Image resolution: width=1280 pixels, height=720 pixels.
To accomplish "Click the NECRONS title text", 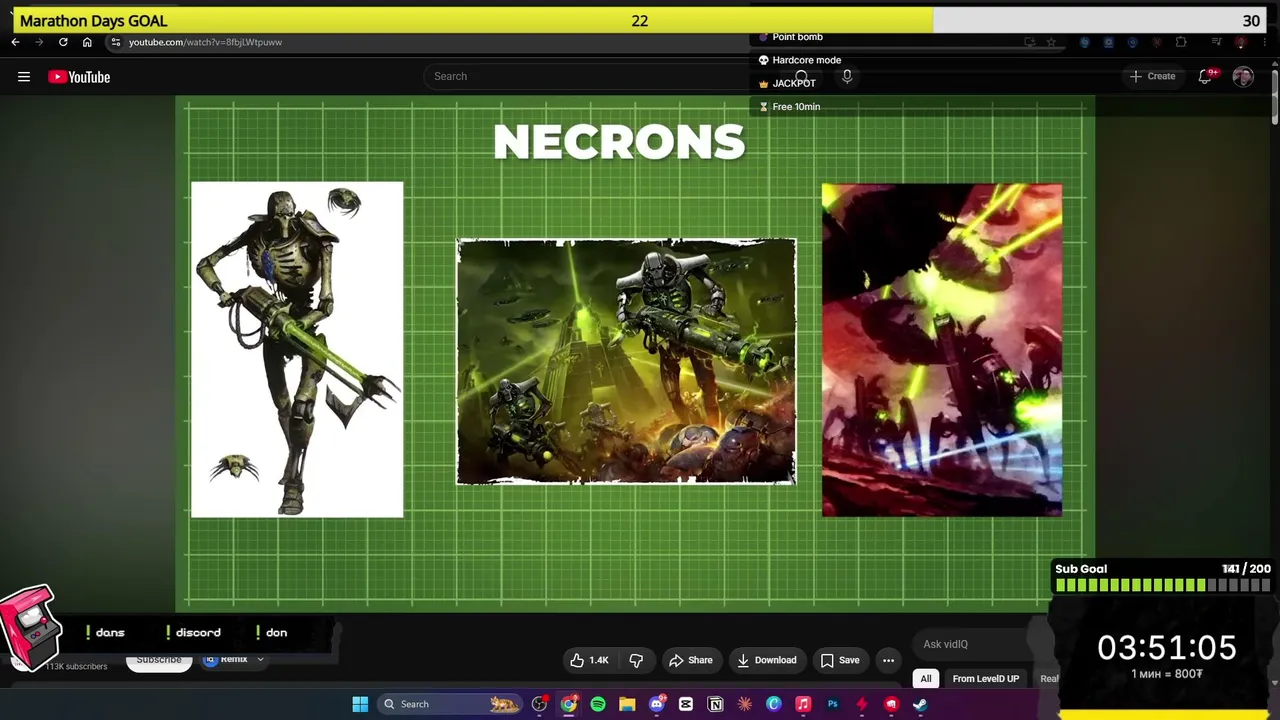I will pos(619,142).
